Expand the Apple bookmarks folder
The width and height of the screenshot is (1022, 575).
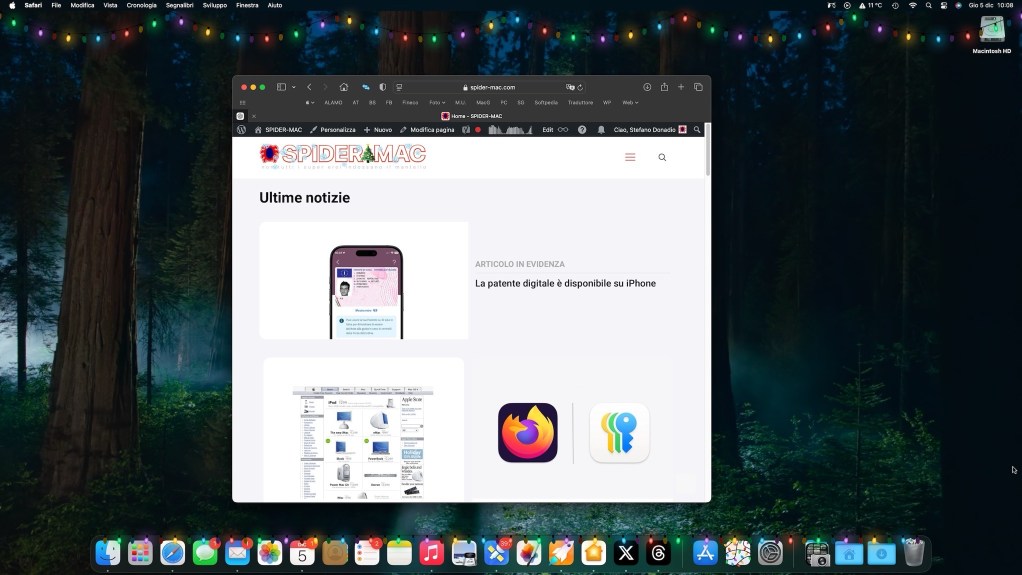coord(310,102)
